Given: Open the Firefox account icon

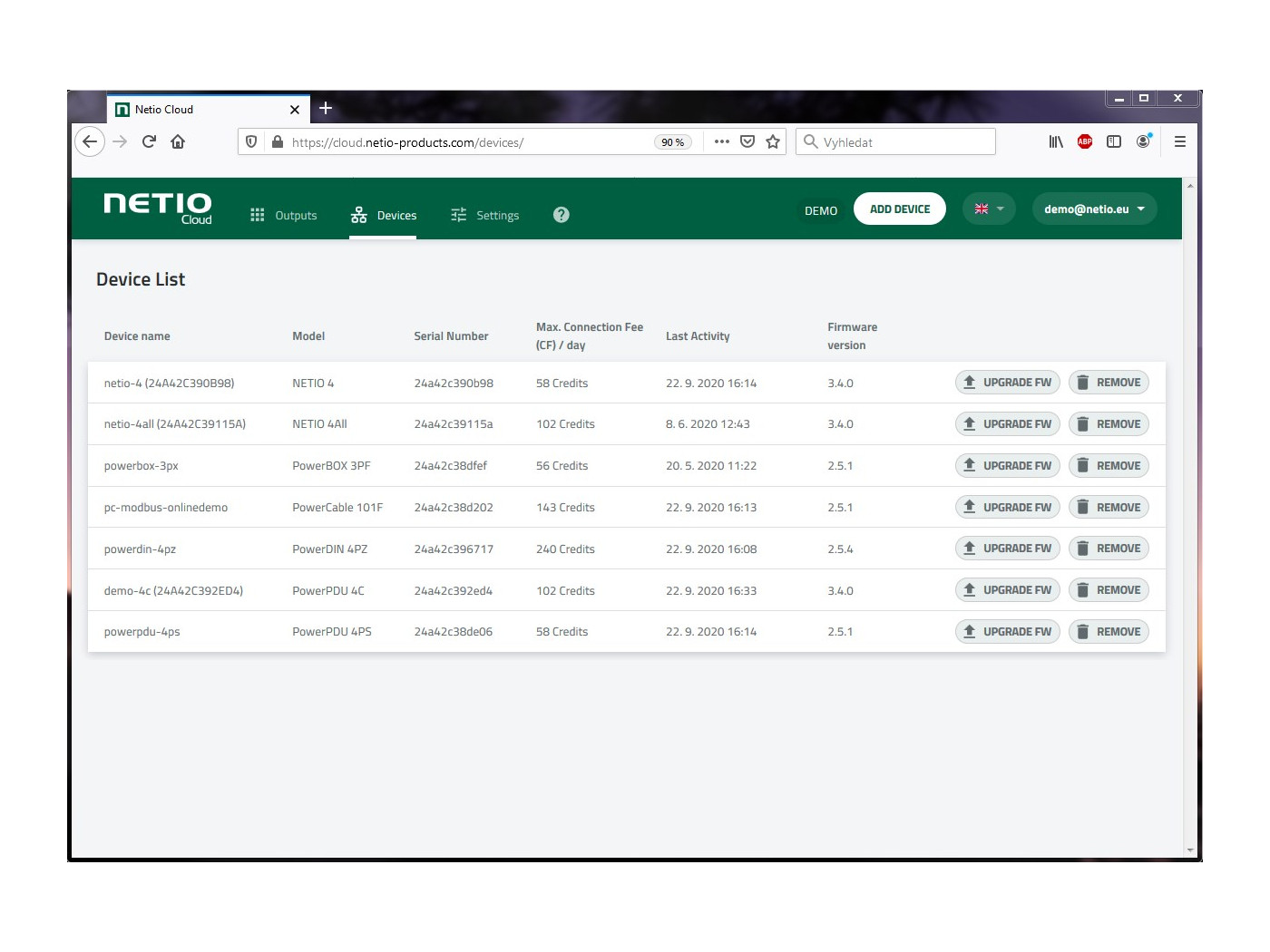Looking at the screenshot, I should point(1143,141).
